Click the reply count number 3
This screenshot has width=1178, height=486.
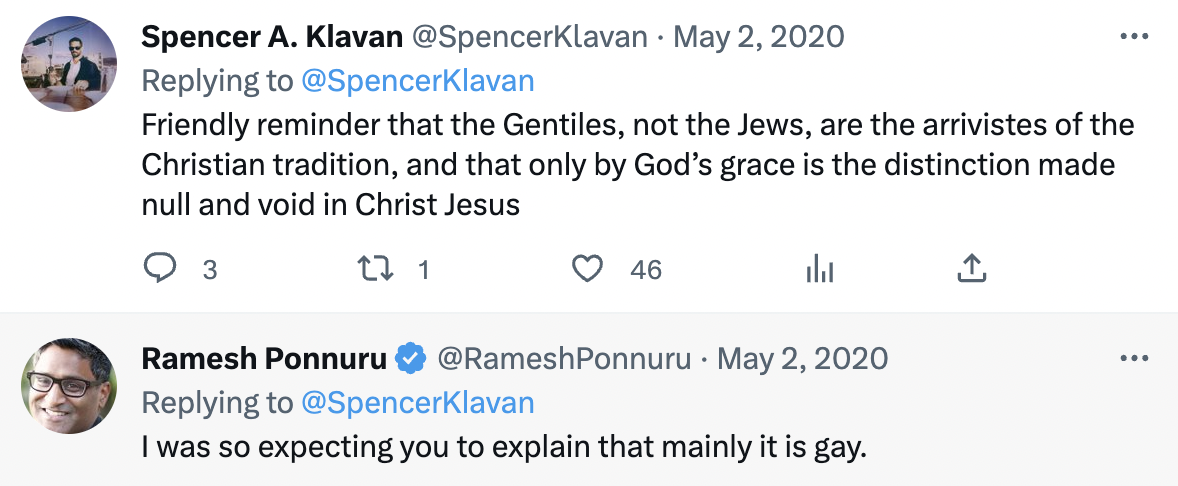tap(210, 269)
